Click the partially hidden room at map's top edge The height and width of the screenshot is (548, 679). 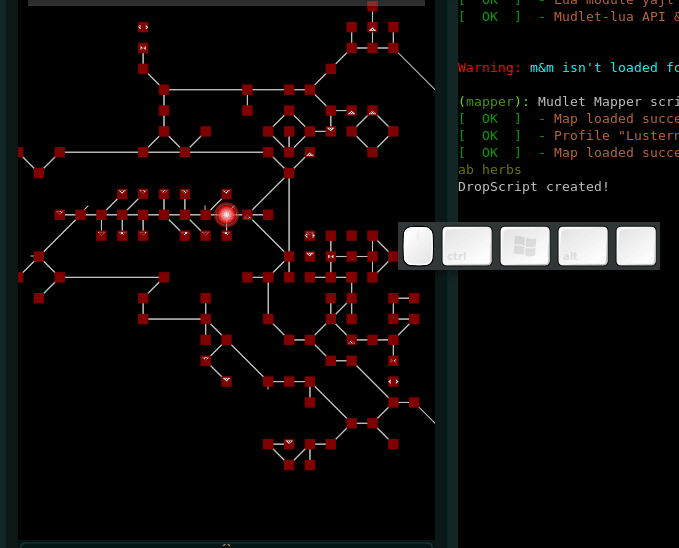(x=372, y=6)
